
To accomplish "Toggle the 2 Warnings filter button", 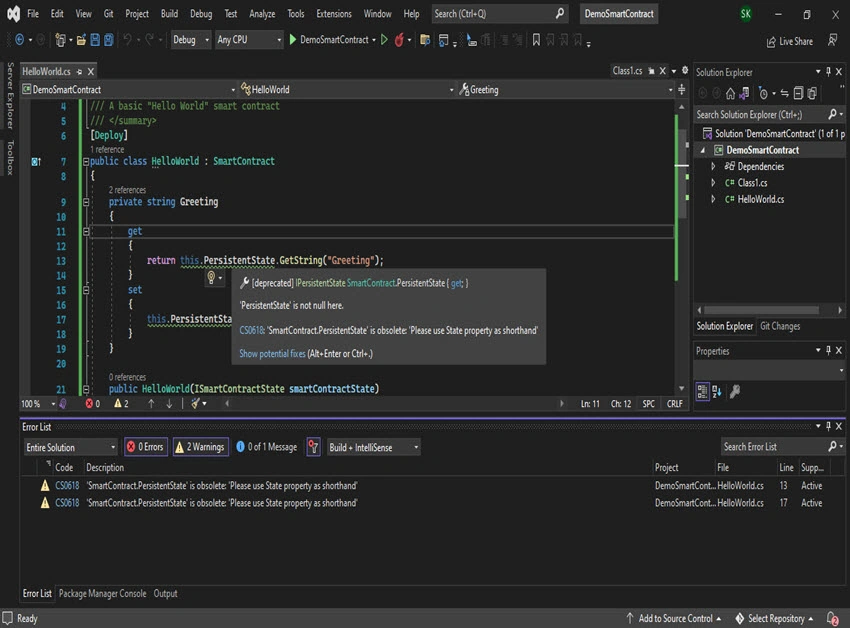I will click(x=201, y=447).
